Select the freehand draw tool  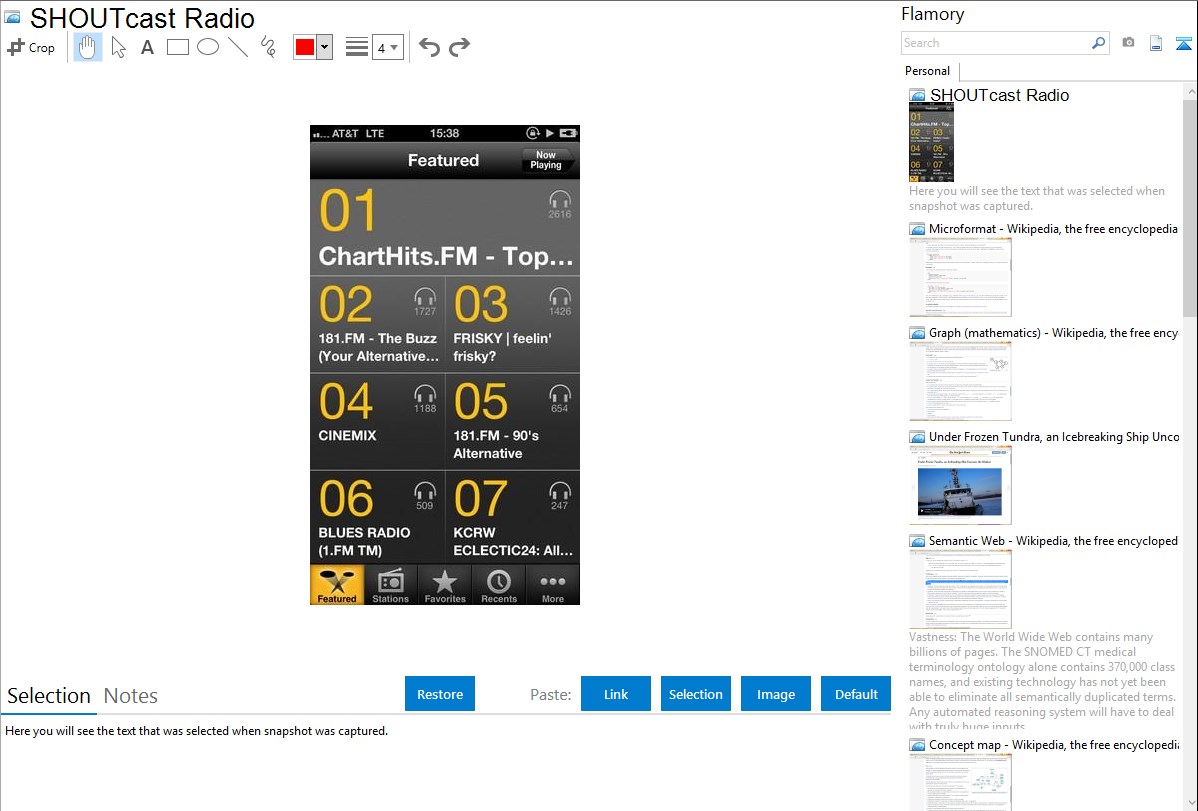pyautogui.click(x=268, y=47)
